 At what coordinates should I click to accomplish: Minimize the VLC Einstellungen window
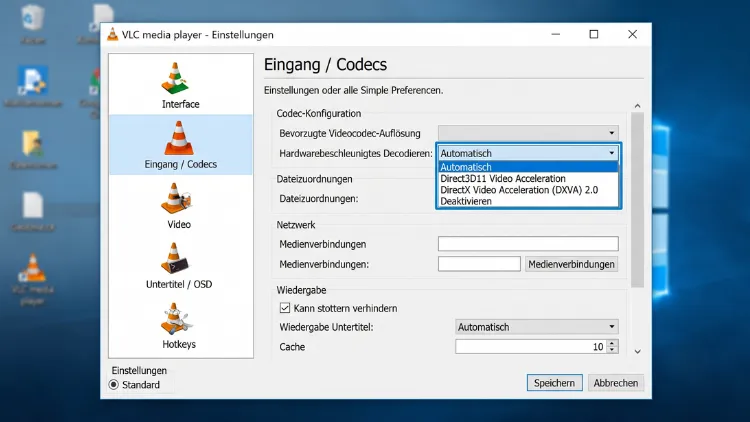tap(555, 34)
